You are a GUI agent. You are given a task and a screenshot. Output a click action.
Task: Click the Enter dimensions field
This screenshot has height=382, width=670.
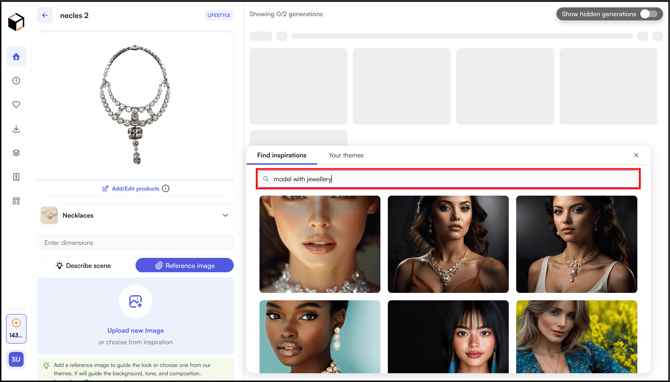pos(135,243)
